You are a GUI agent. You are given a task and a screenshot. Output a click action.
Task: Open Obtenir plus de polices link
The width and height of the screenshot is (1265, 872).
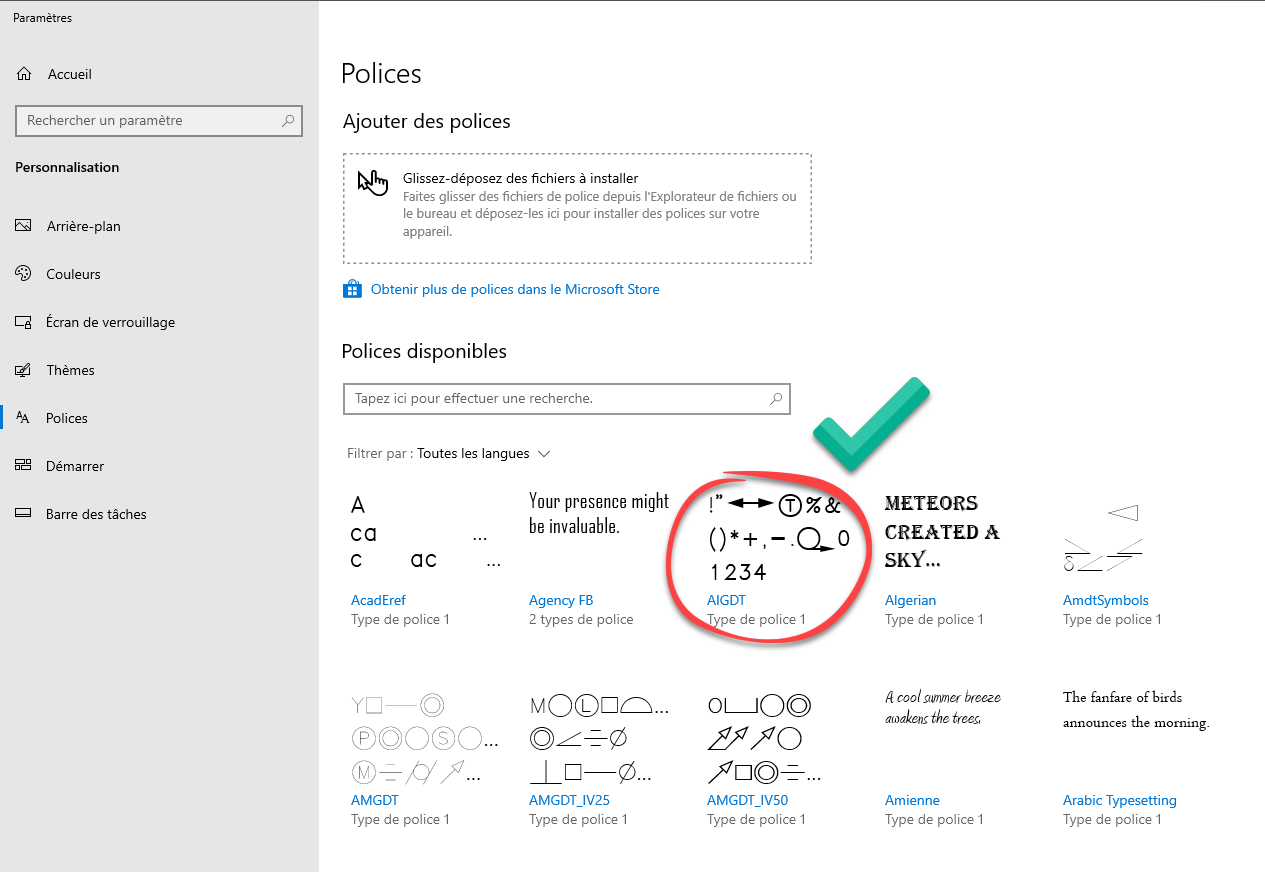514,289
